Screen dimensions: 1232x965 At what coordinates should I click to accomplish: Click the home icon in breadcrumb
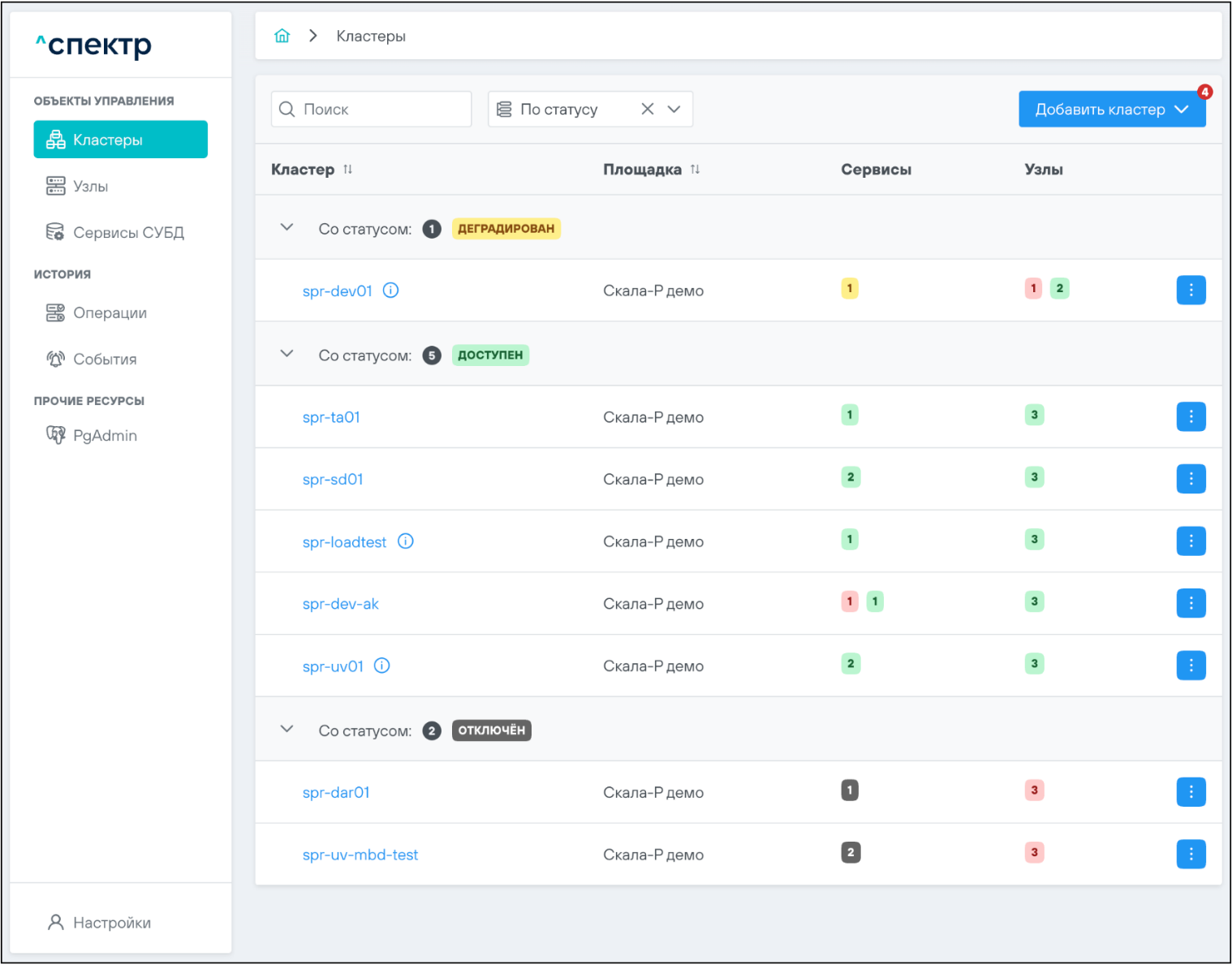(x=282, y=36)
